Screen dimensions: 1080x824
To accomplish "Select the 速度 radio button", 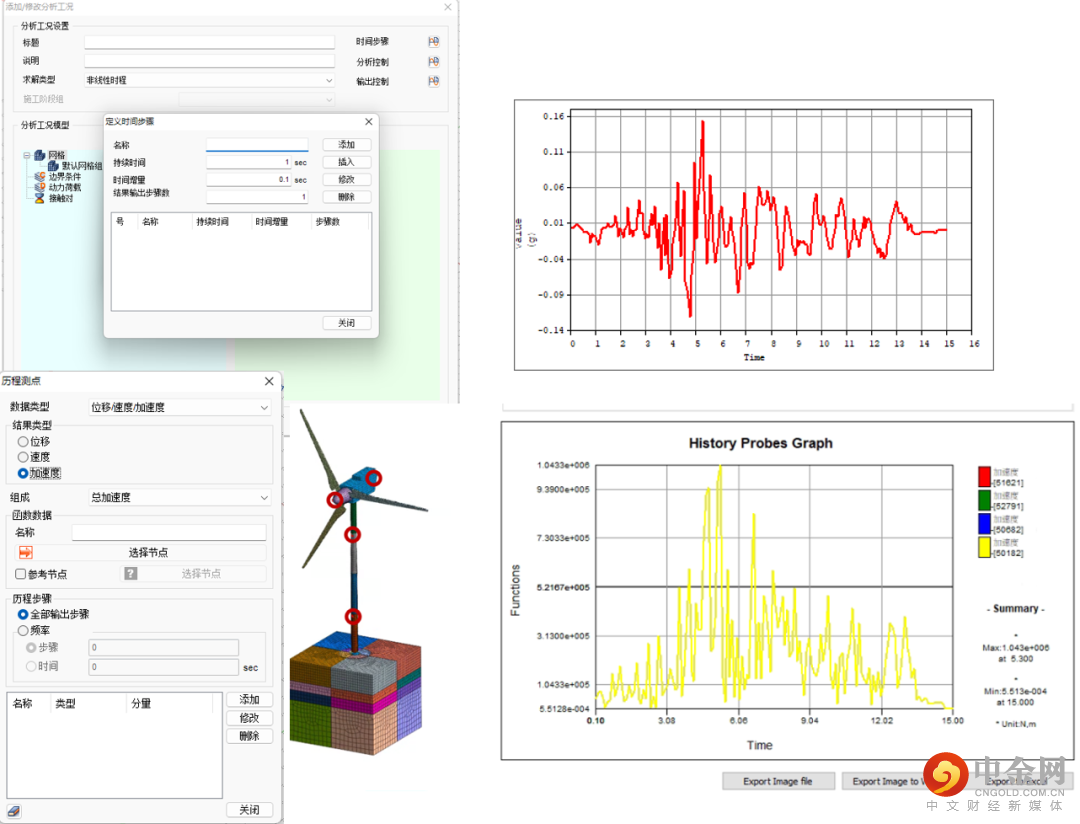I will [x=23, y=457].
